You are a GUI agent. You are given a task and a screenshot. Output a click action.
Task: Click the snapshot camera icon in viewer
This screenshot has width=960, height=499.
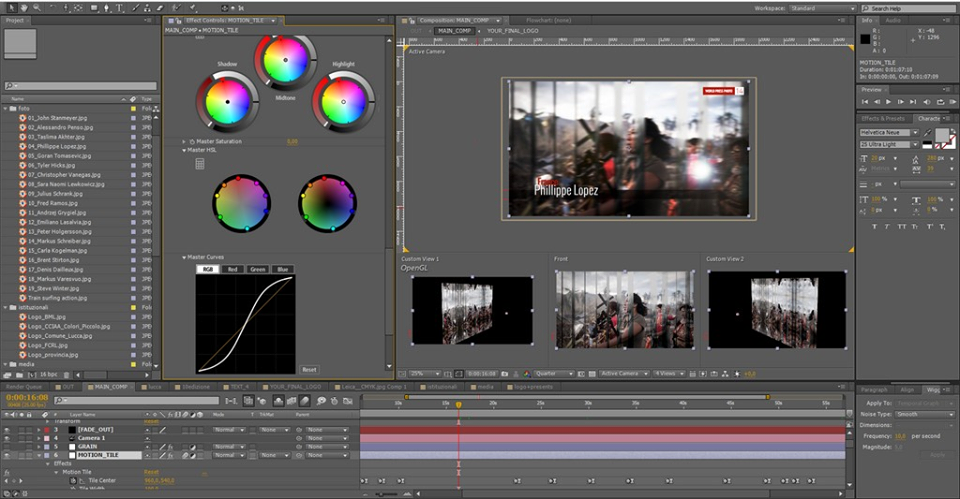point(504,373)
